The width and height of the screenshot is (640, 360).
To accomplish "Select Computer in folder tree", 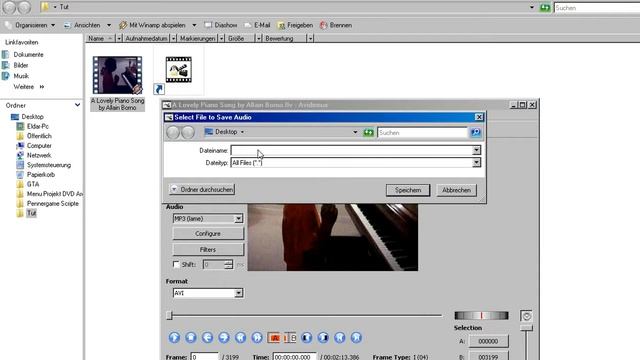I will click(x=39, y=145).
